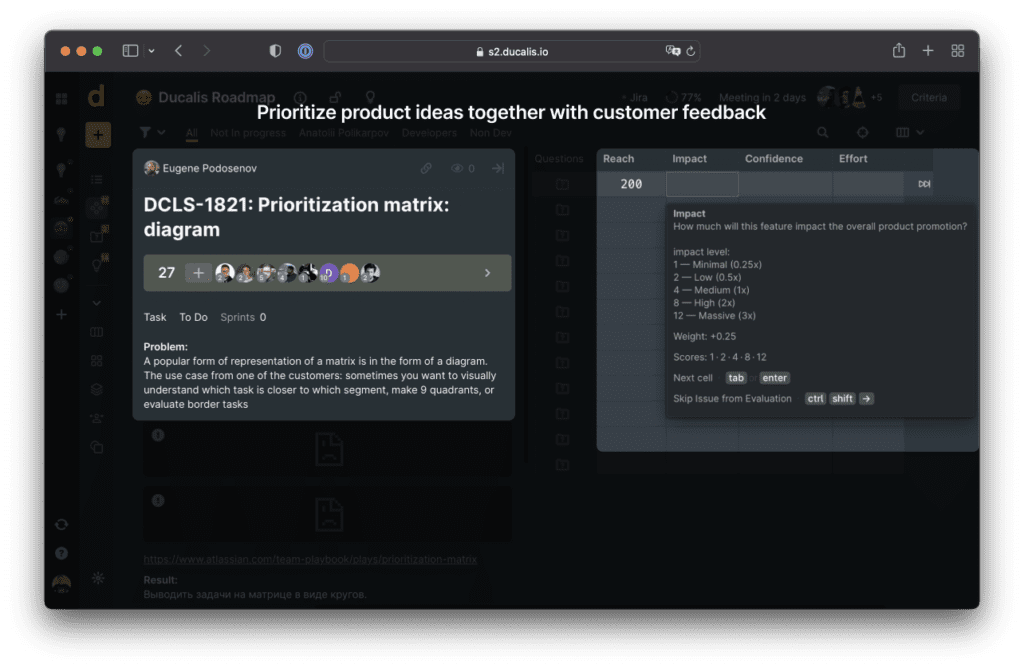Click the Safari privacy shield icon
Image resolution: width=1024 pixels, height=668 pixels.
click(276, 51)
